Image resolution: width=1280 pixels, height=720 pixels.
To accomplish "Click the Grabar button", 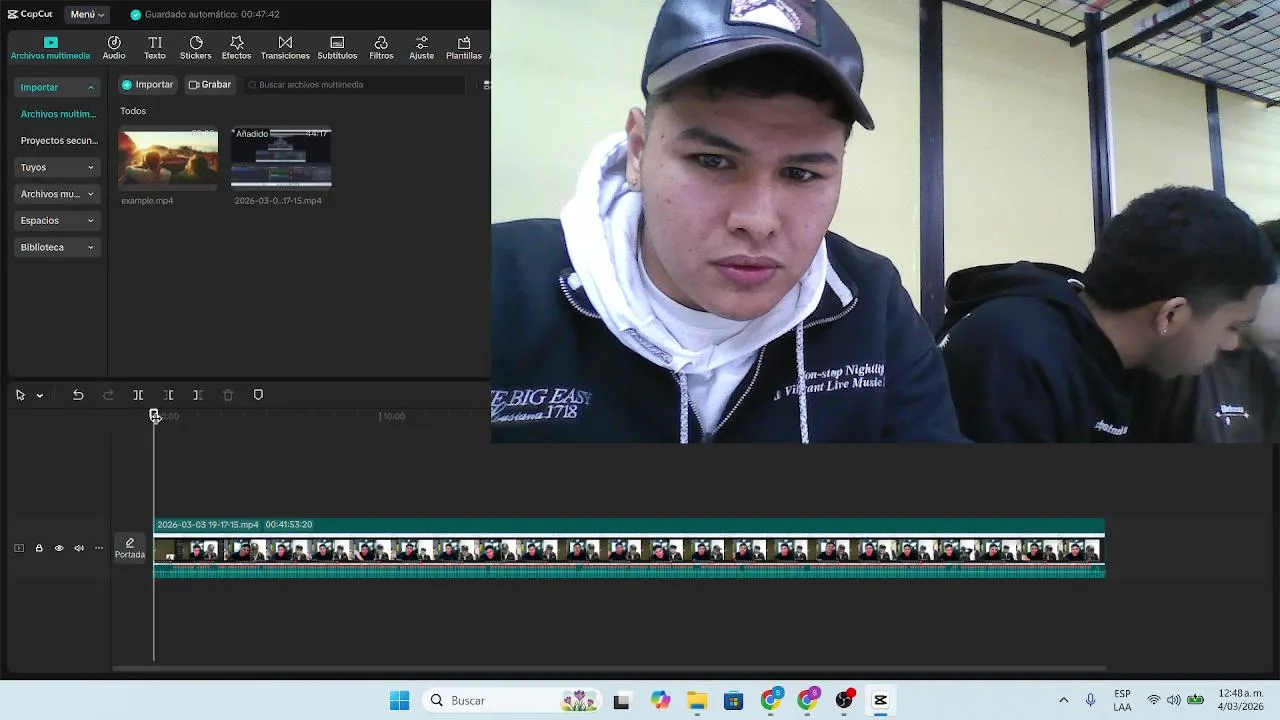I will point(210,85).
